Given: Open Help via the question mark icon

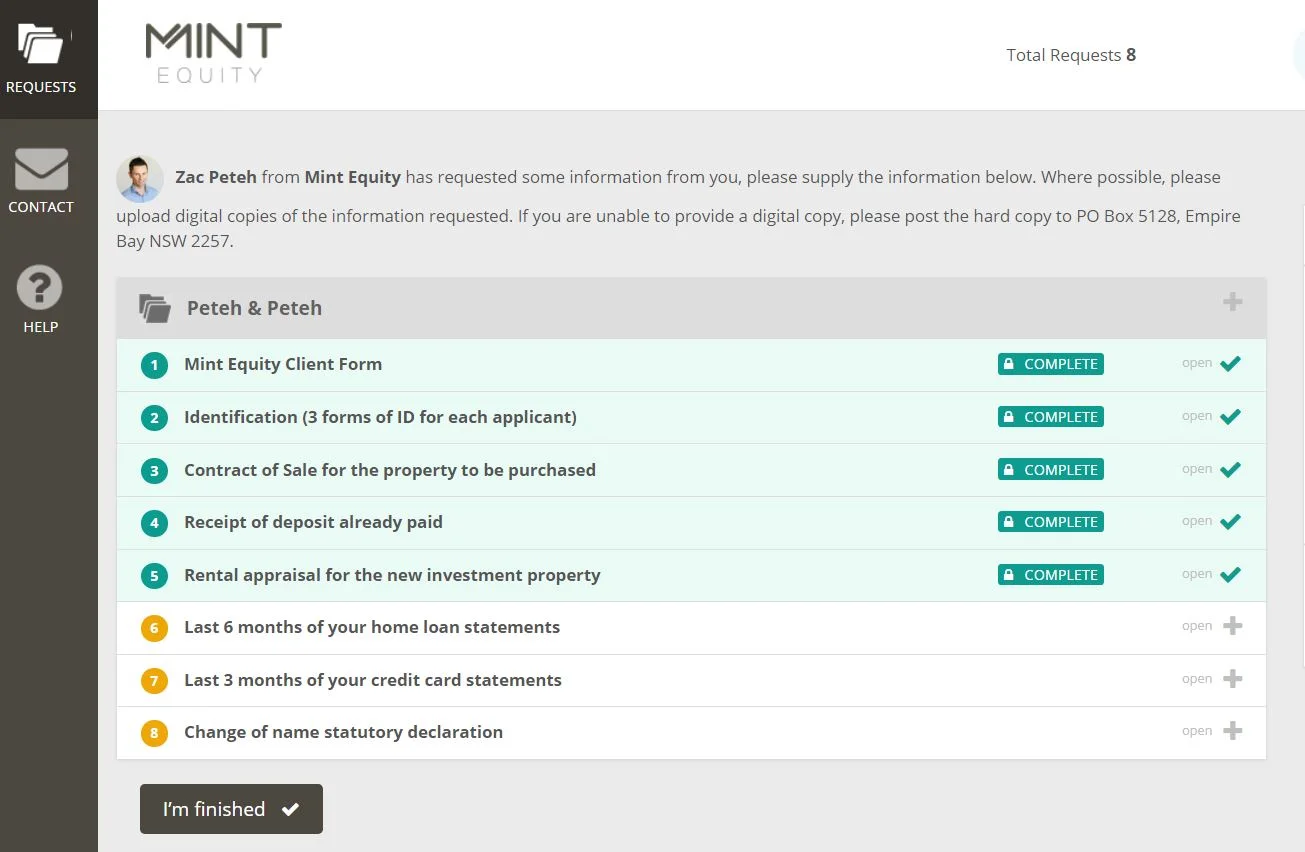Looking at the screenshot, I should click(40, 288).
